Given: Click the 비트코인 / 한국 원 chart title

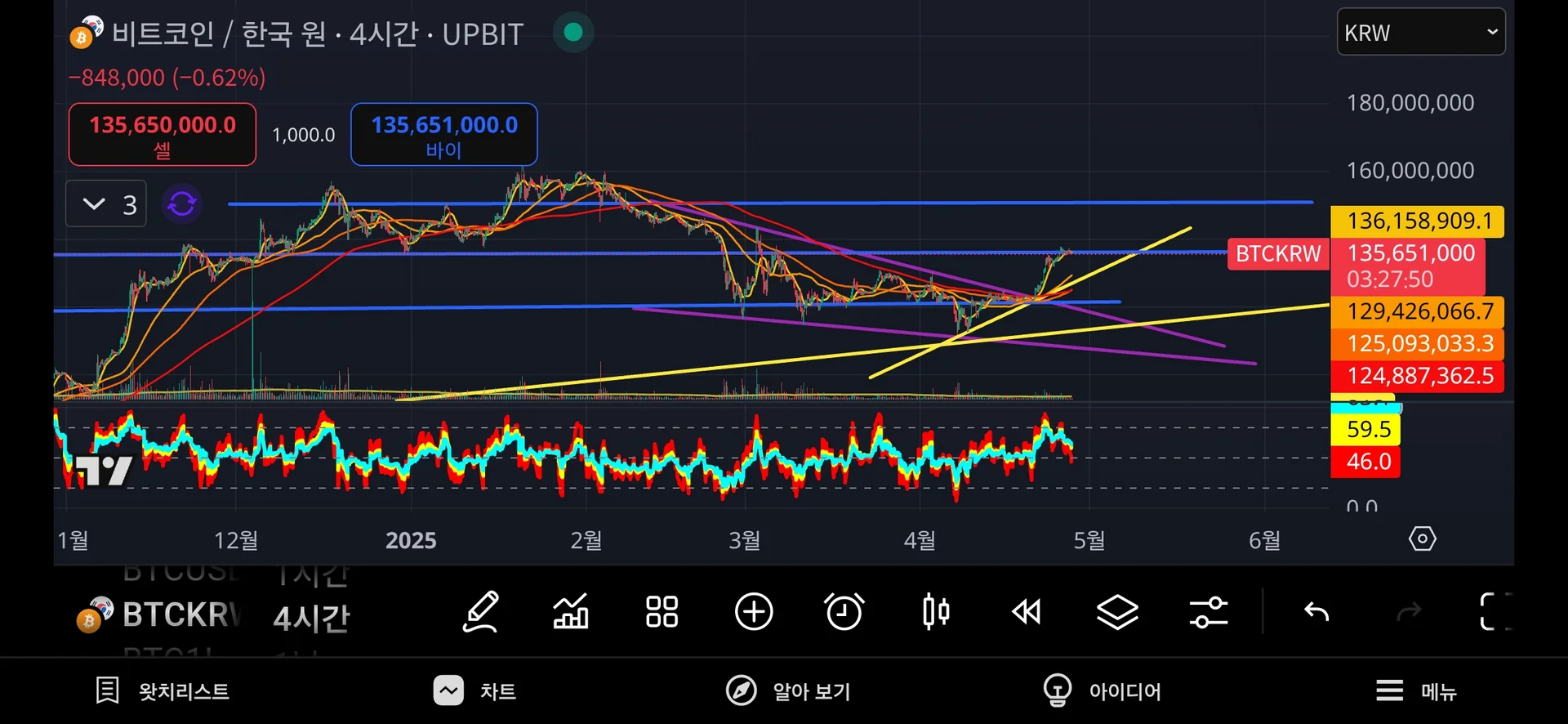Looking at the screenshot, I should pos(318,34).
